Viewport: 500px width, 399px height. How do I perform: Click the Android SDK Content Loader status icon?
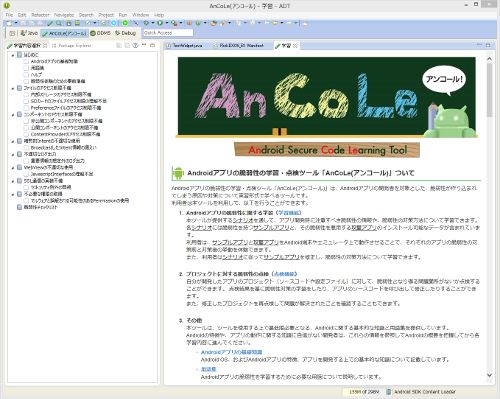coord(389,392)
